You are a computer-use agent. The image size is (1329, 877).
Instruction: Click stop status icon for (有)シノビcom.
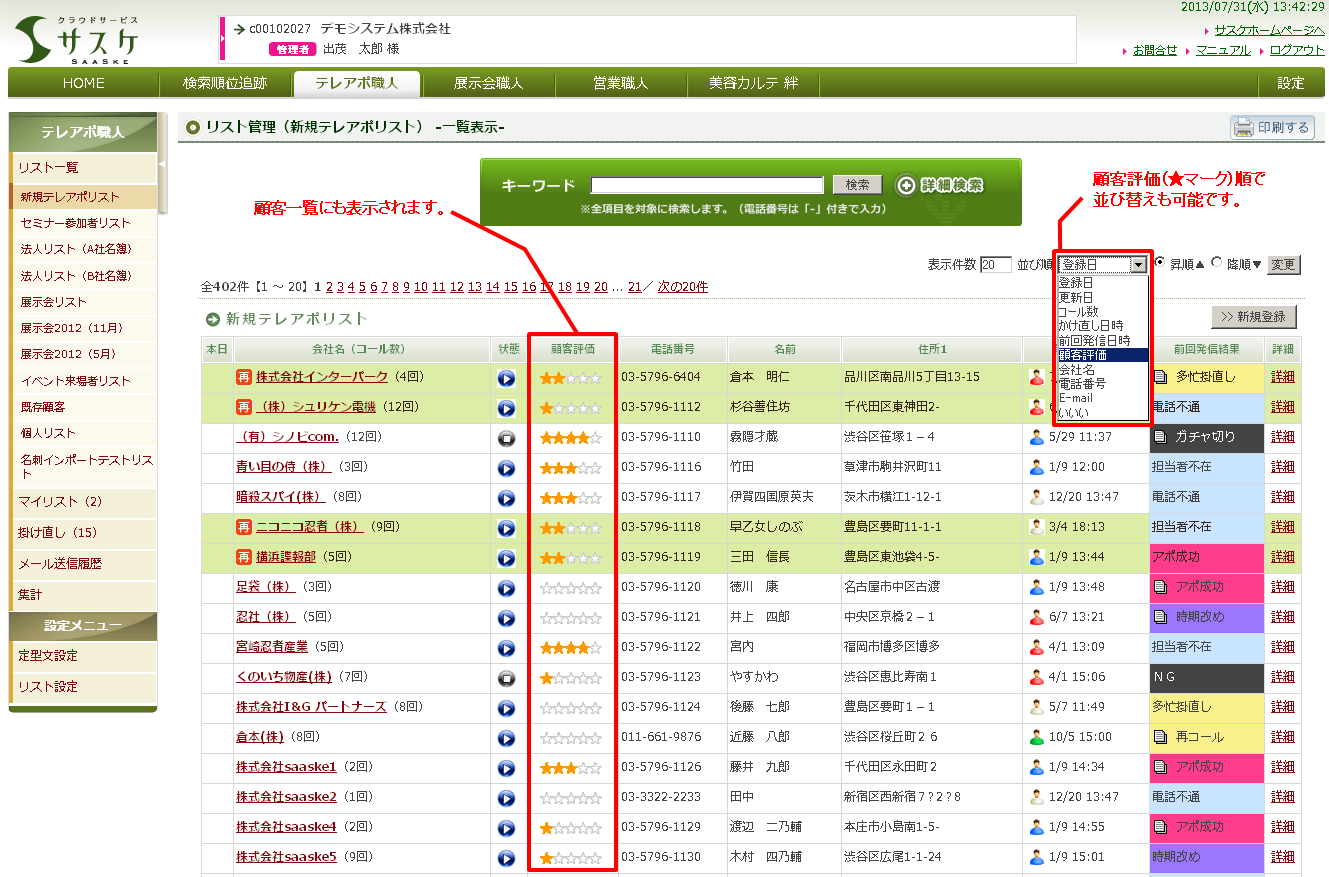(506, 438)
